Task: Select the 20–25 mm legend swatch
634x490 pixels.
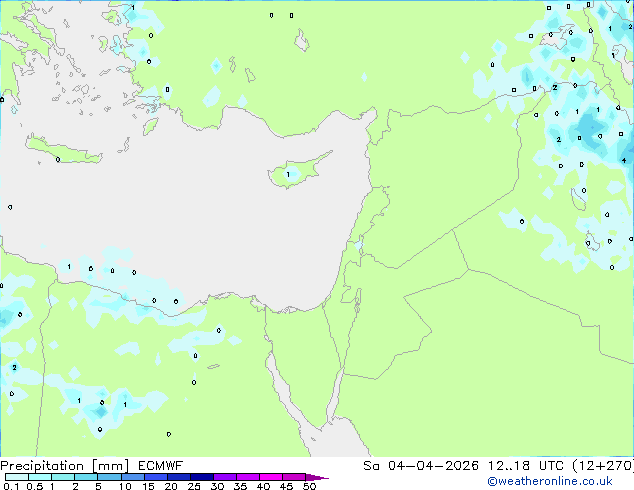Action: click(x=178, y=477)
